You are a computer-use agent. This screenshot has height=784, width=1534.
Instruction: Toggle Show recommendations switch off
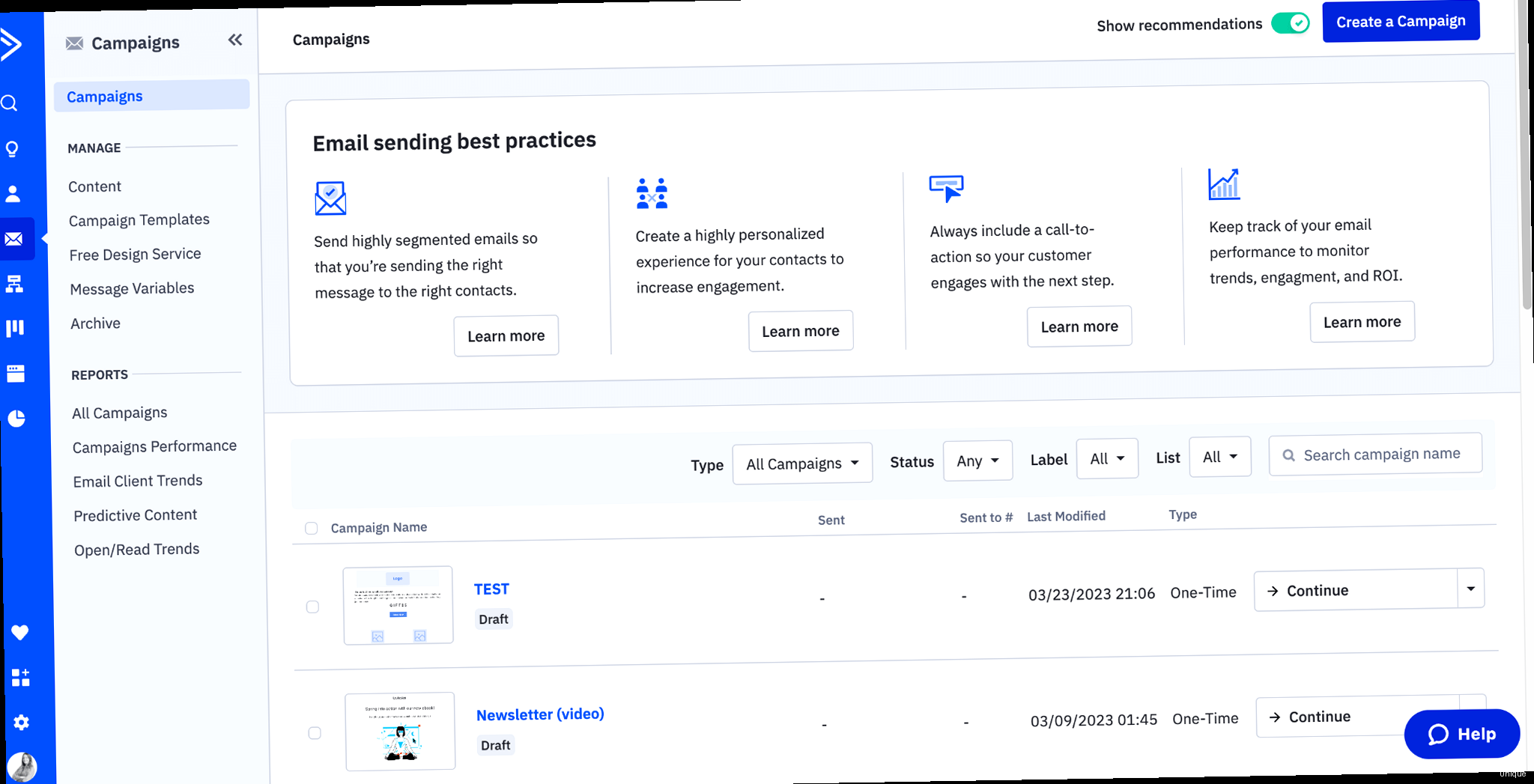pyautogui.click(x=1290, y=23)
